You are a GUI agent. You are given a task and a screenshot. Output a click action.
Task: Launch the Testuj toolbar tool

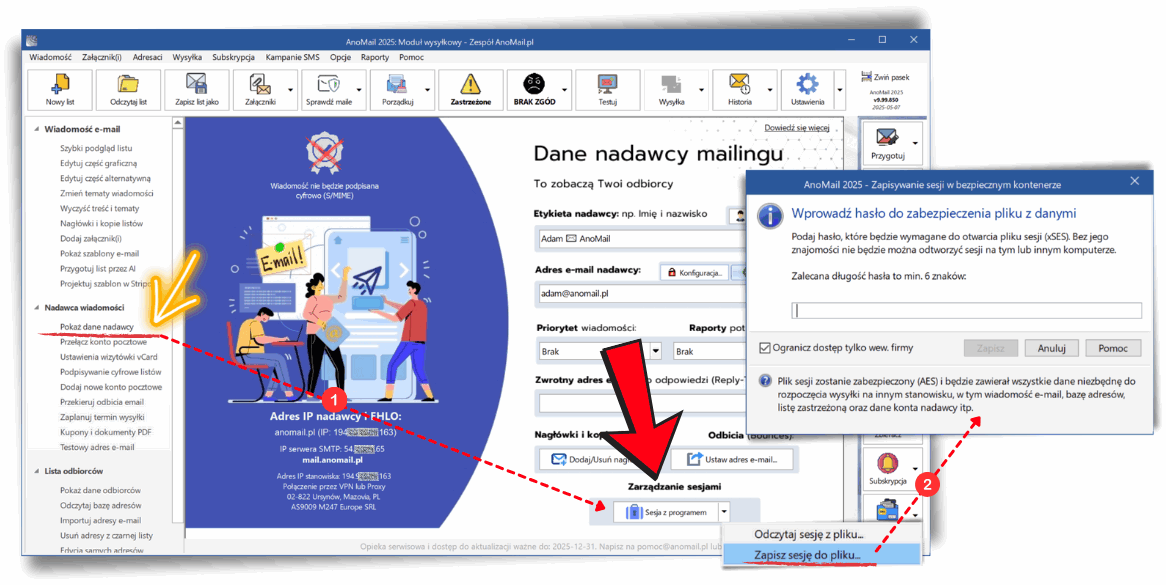point(608,90)
